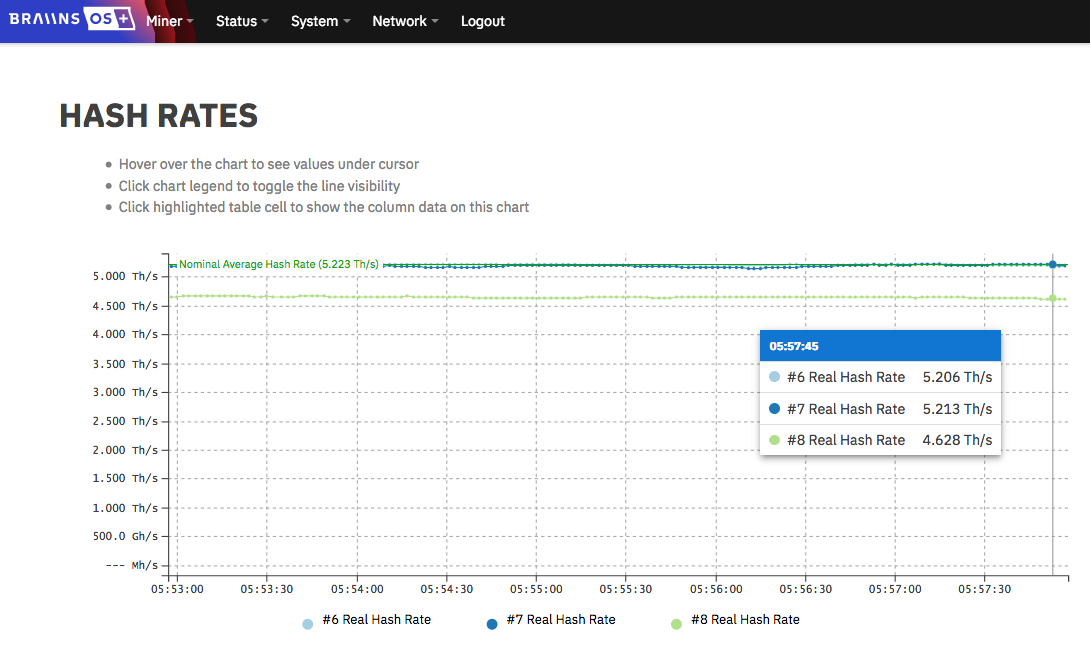Viewport: 1090px width, 658px height.
Task: Click the green #8 legend dot
Action: tap(676, 624)
